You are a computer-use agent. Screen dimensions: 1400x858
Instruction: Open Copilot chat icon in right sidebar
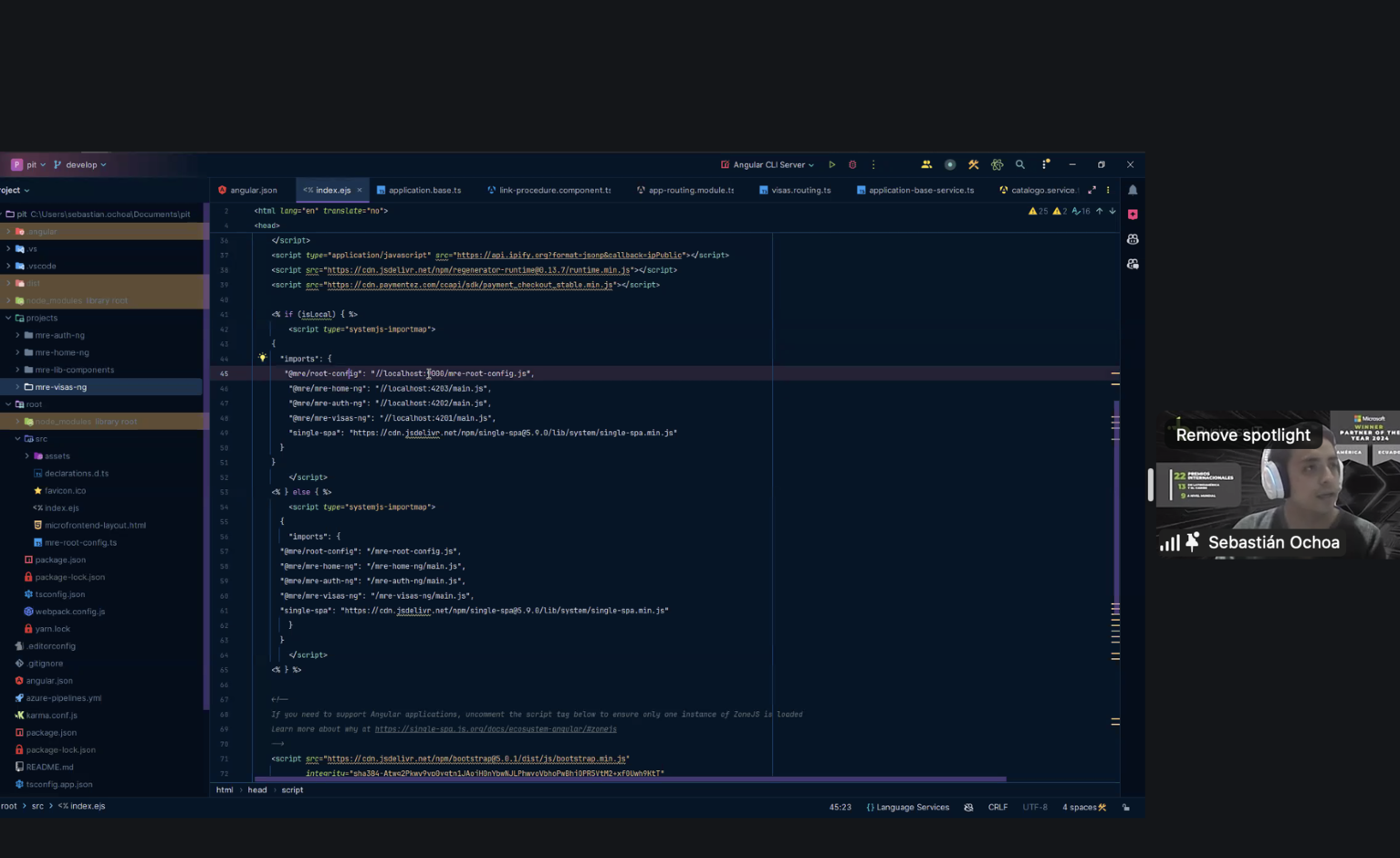point(1133,264)
